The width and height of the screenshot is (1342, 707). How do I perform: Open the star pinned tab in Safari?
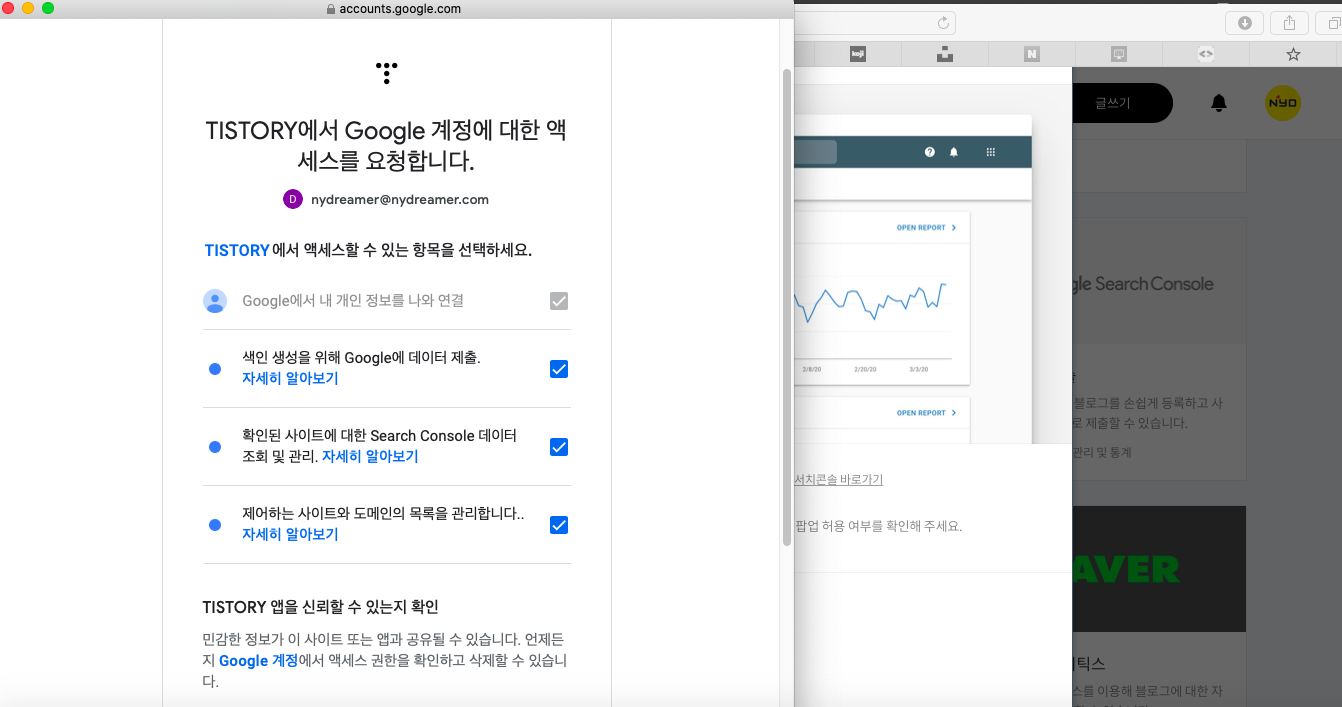(x=1293, y=54)
